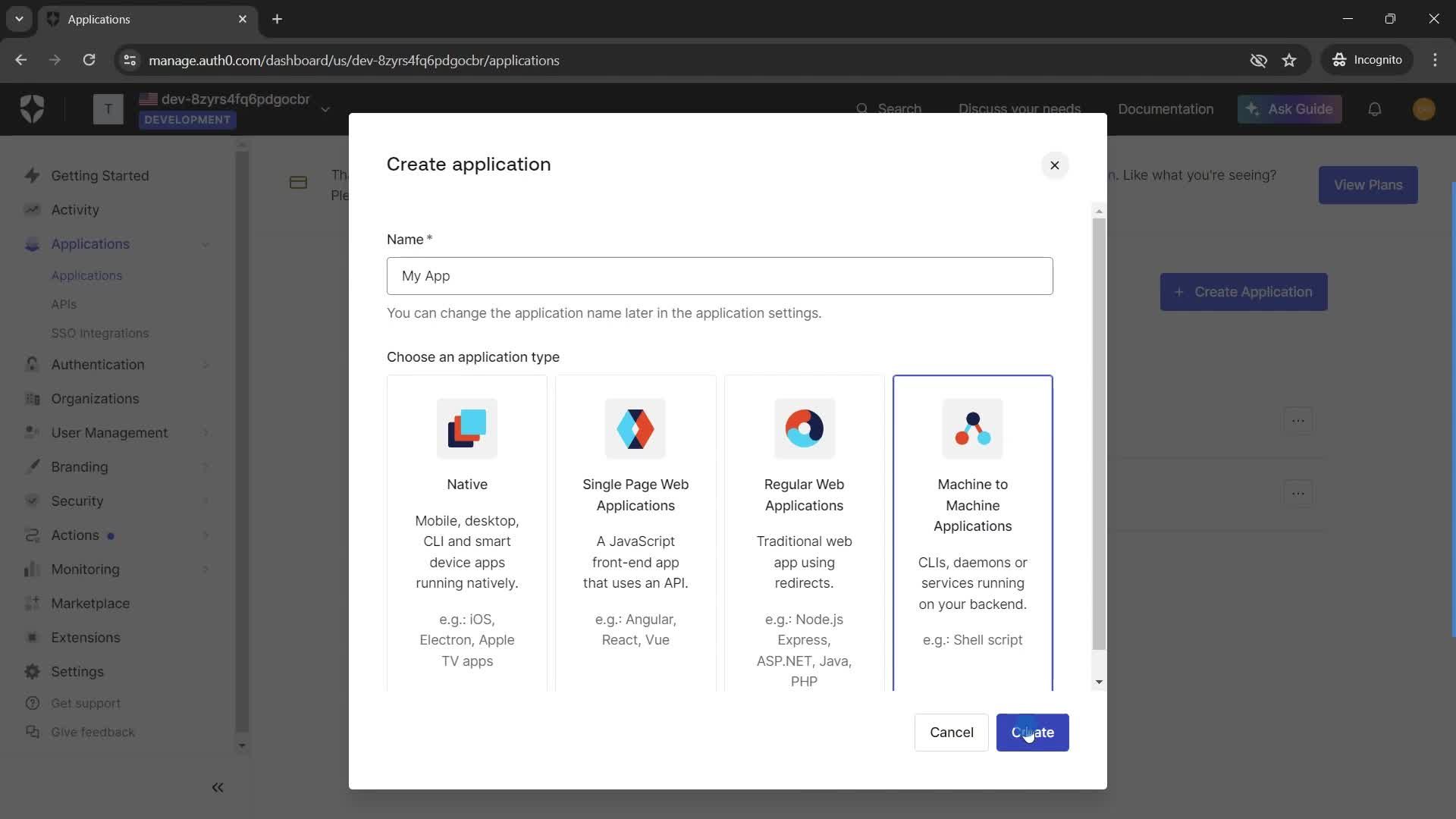The width and height of the screenshot is (1456, 819).
Task: Click the Organizations building icon
Action: 32,398
